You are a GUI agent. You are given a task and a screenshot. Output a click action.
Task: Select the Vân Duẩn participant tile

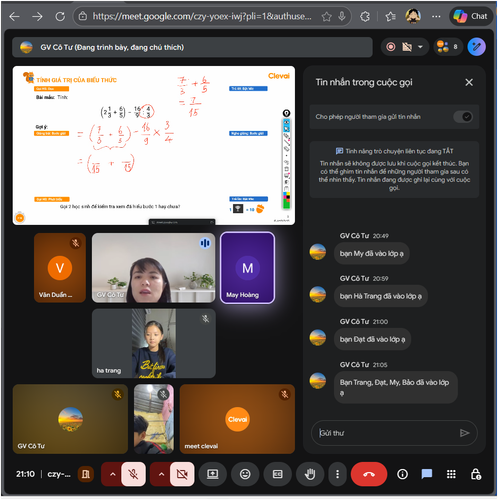(60, 268)
